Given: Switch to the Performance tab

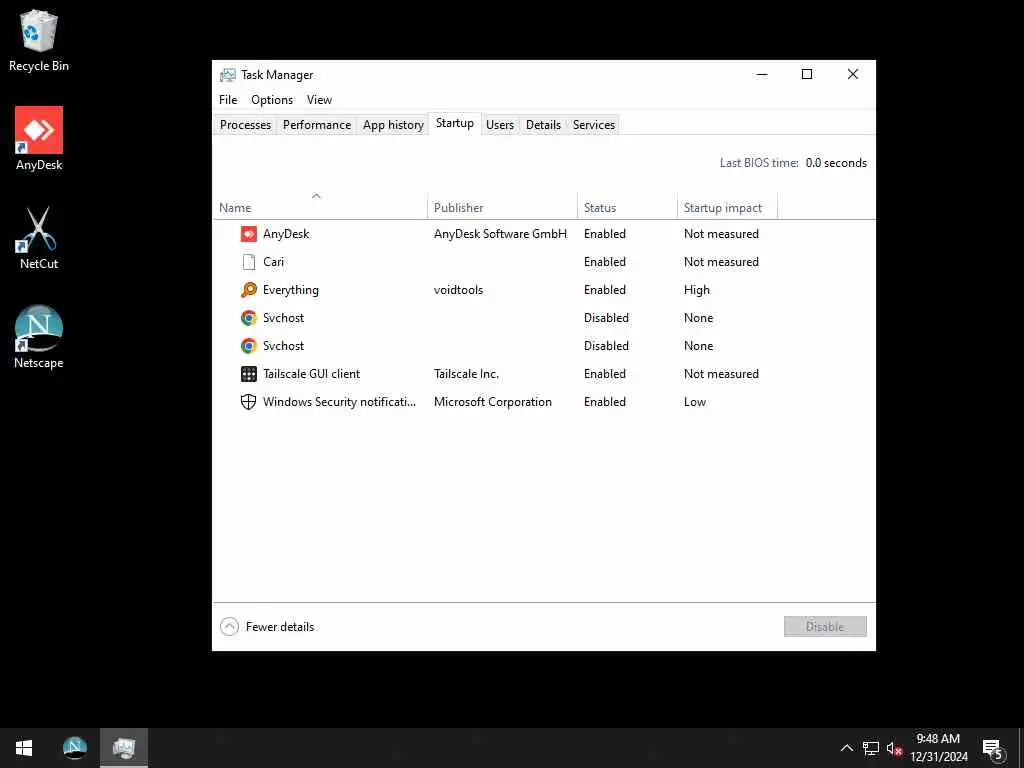Looking at the screenshot, I should coord(317,125).
